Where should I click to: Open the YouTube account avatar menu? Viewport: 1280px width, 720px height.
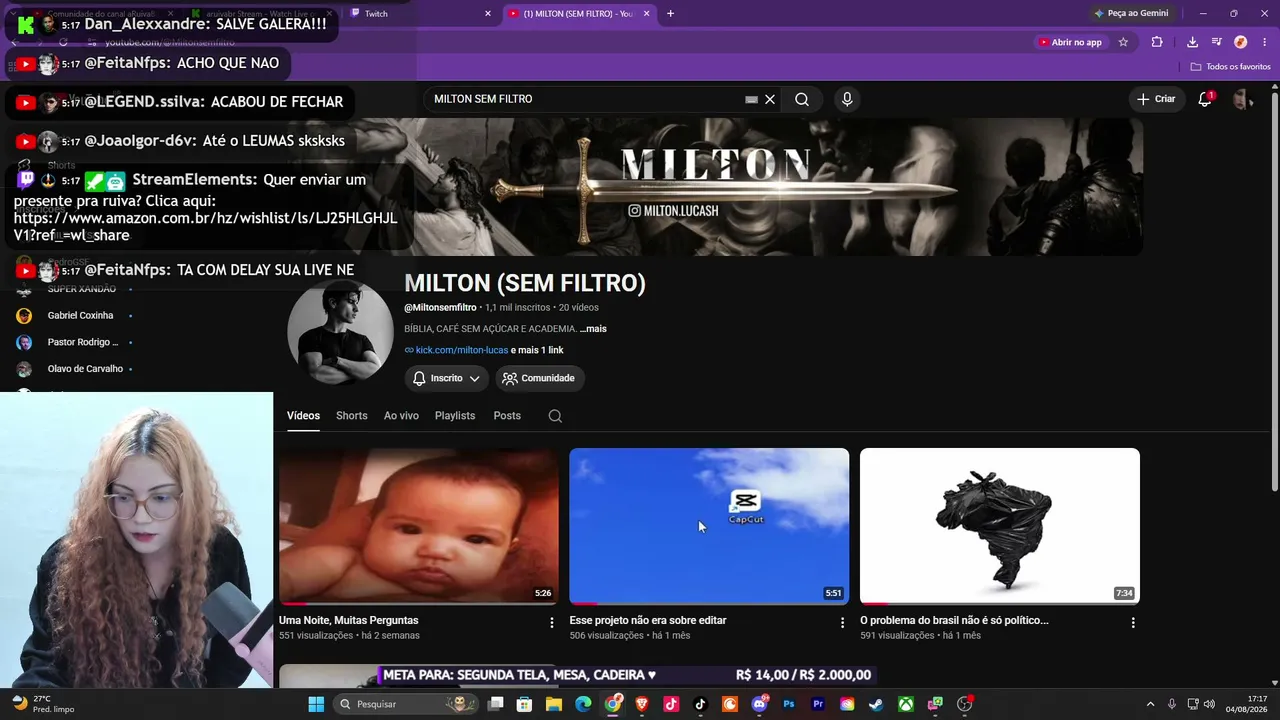click(x=1243, y=99)
